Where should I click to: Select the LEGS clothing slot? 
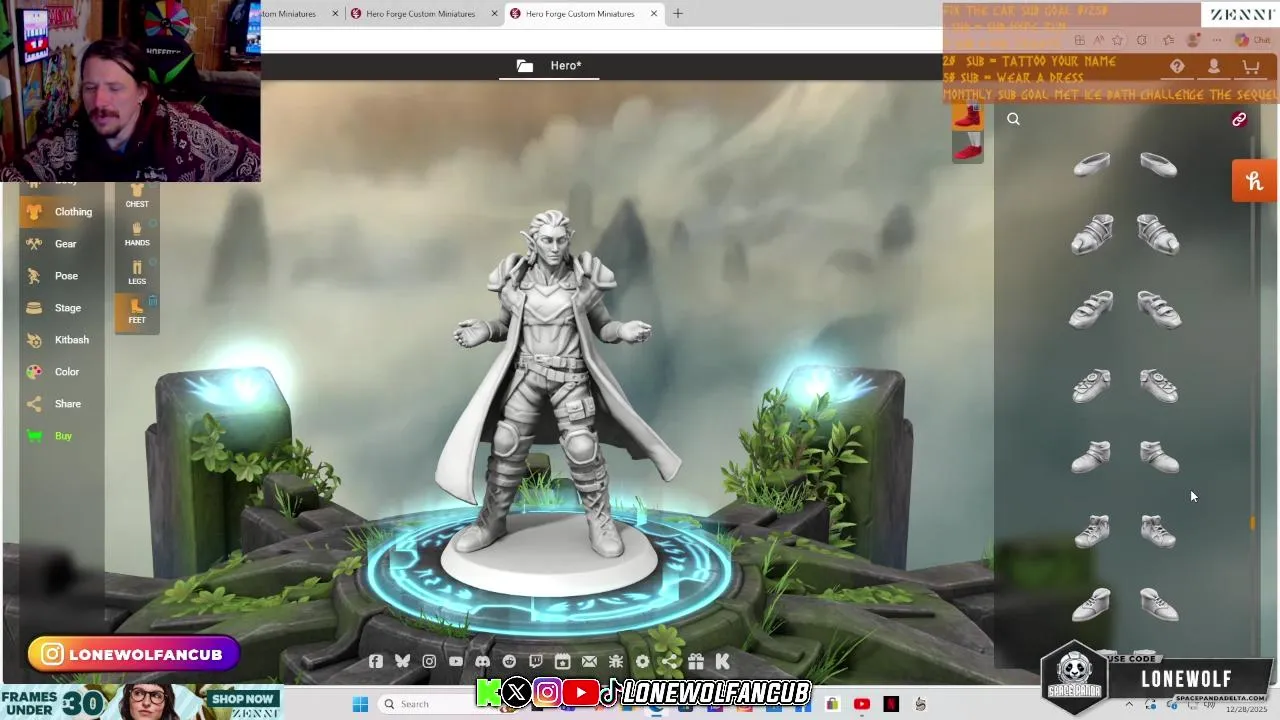[x=137, y=272]
